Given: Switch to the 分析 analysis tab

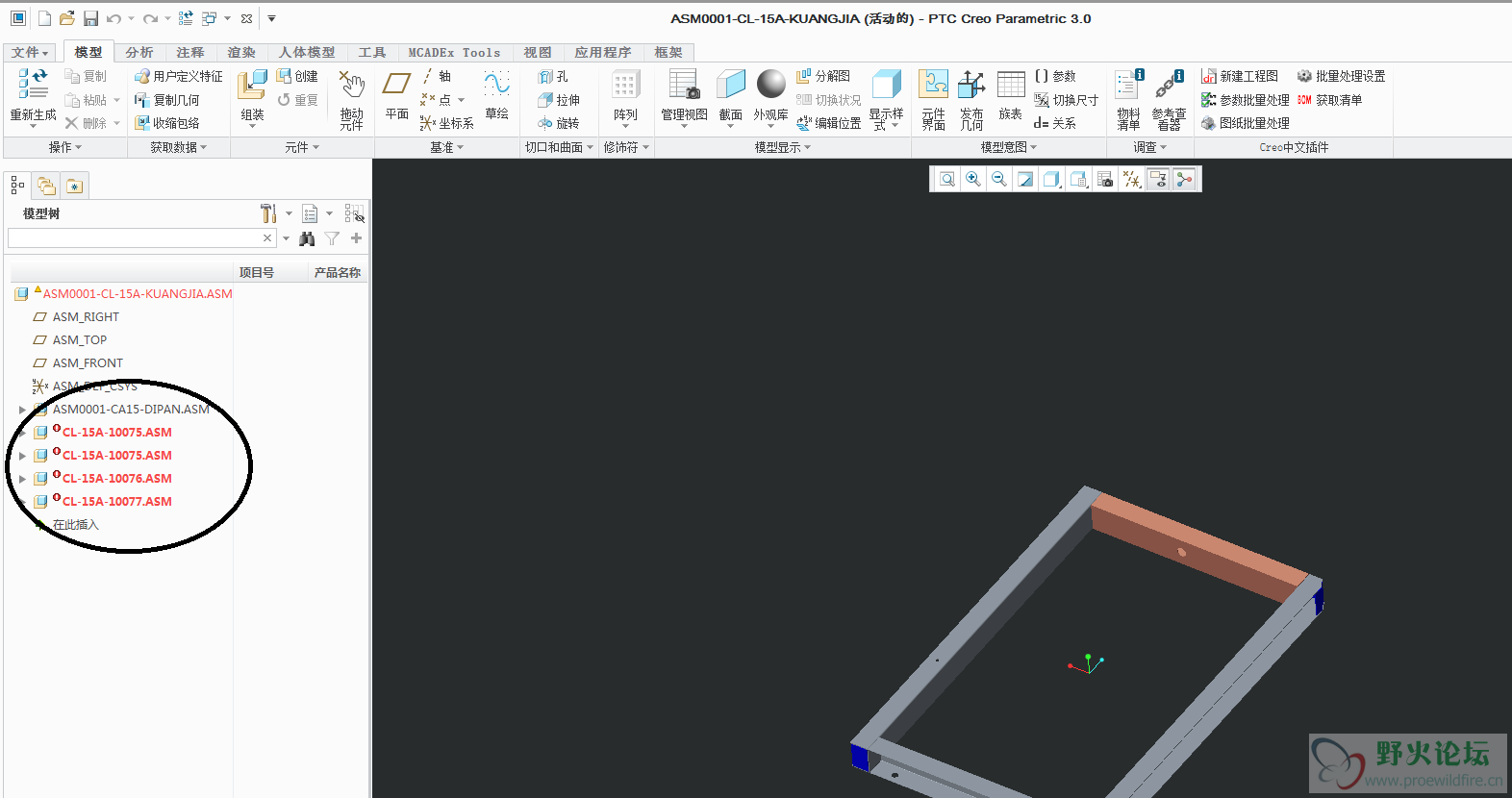Looking at the screenshot, I should [x=139, y=52].
